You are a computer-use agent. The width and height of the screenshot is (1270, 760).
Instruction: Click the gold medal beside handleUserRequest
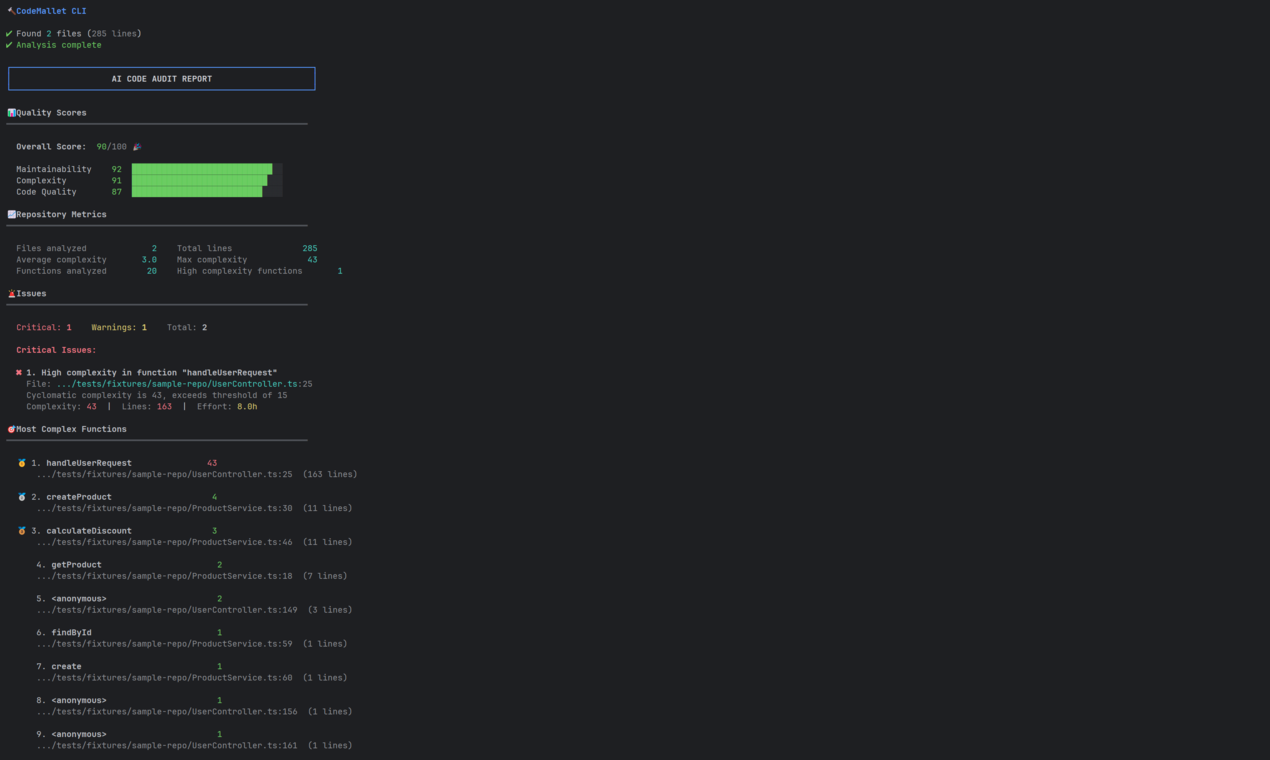pyautogui.click(x=20, y=462)
